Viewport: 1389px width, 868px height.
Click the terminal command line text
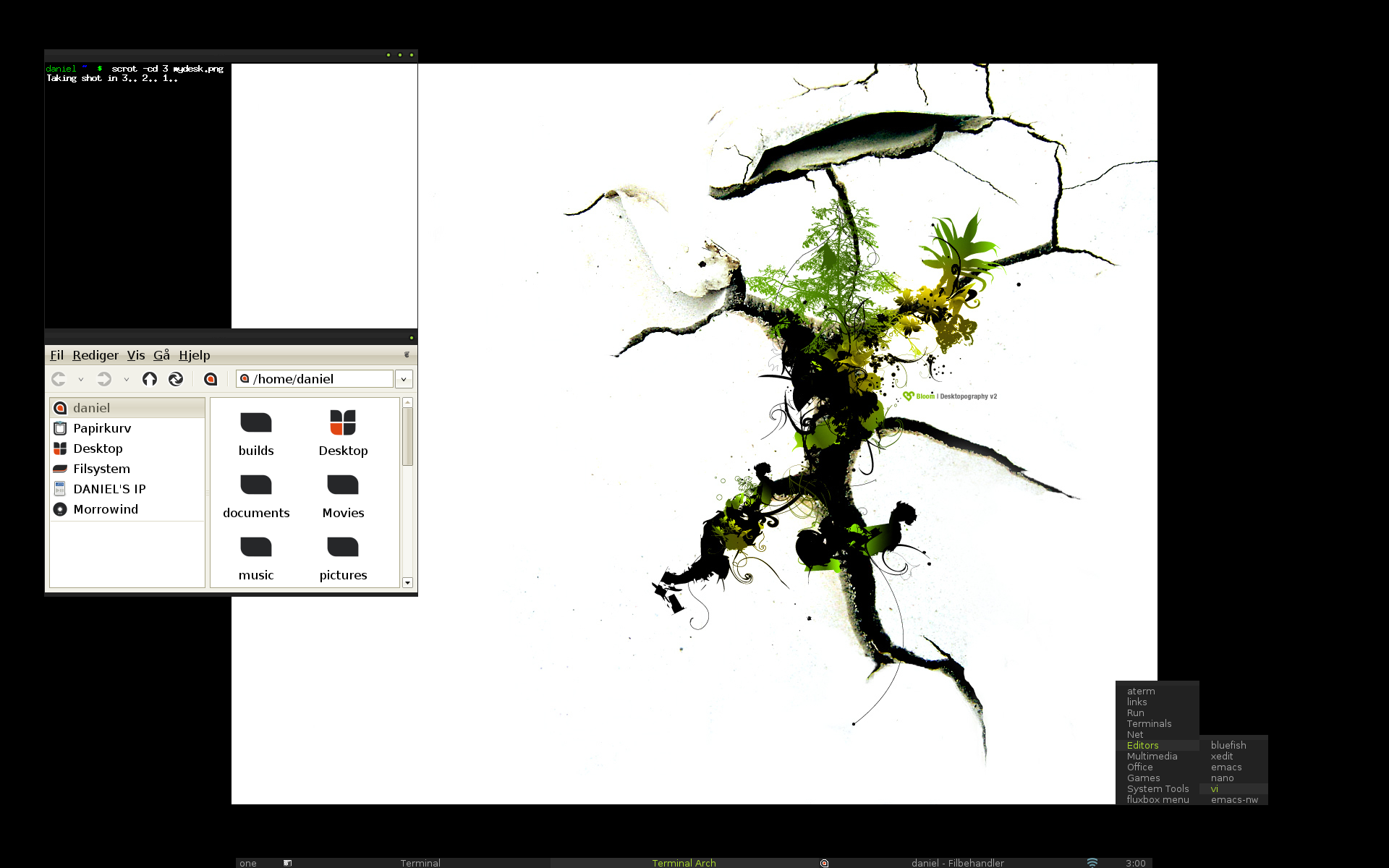pyautogui.click(x=167, y=69)
